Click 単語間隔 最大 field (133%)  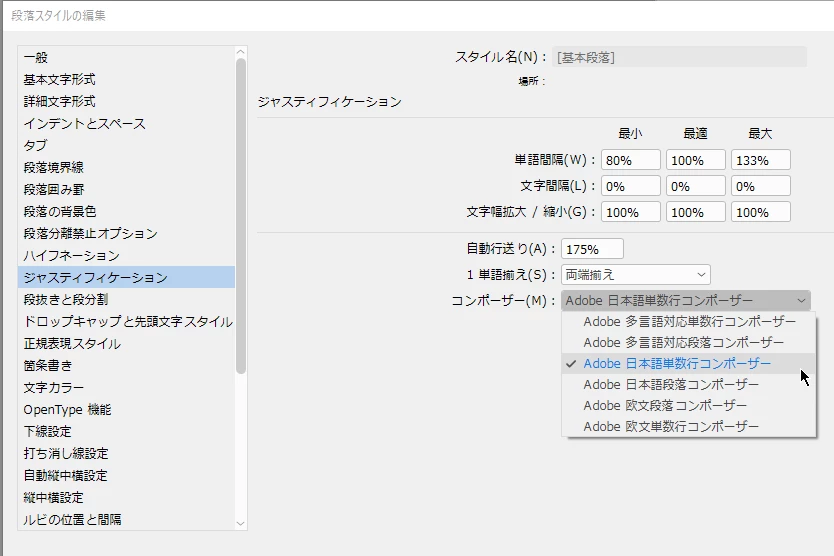(761, 160)
